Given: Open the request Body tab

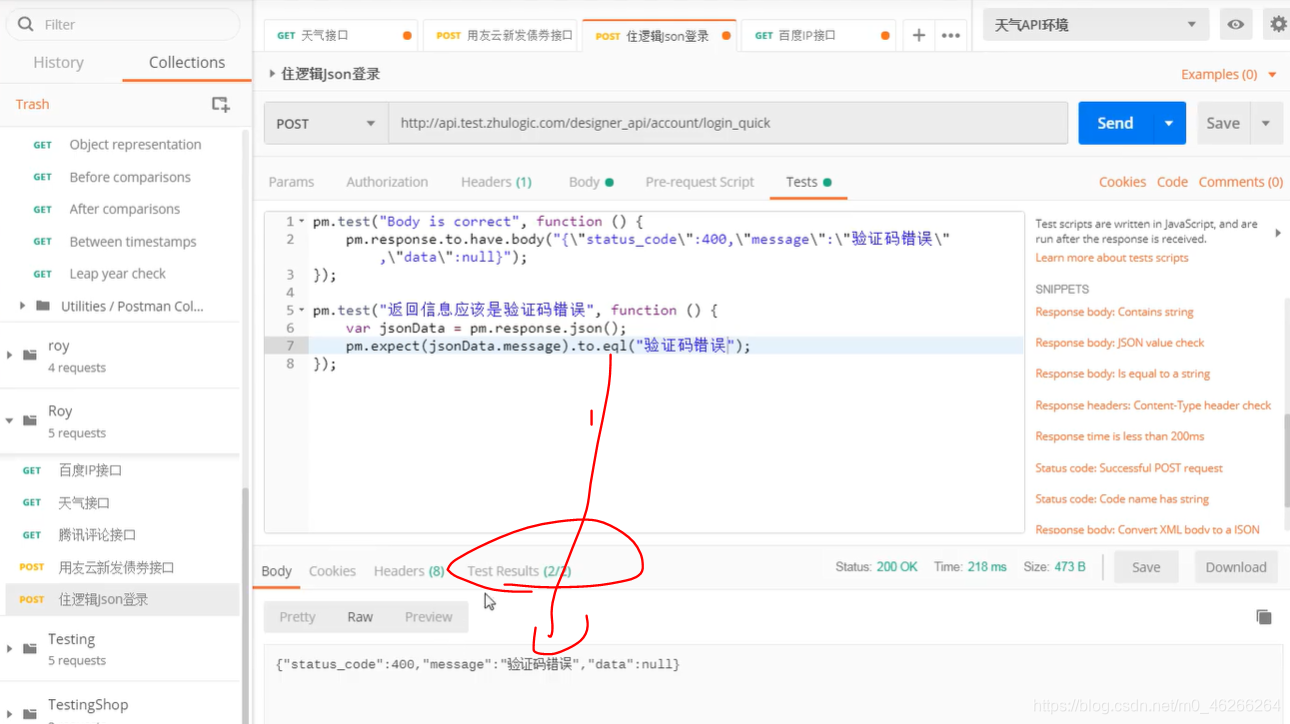Looking at the screenshot, I should click(x=590, y=182).
